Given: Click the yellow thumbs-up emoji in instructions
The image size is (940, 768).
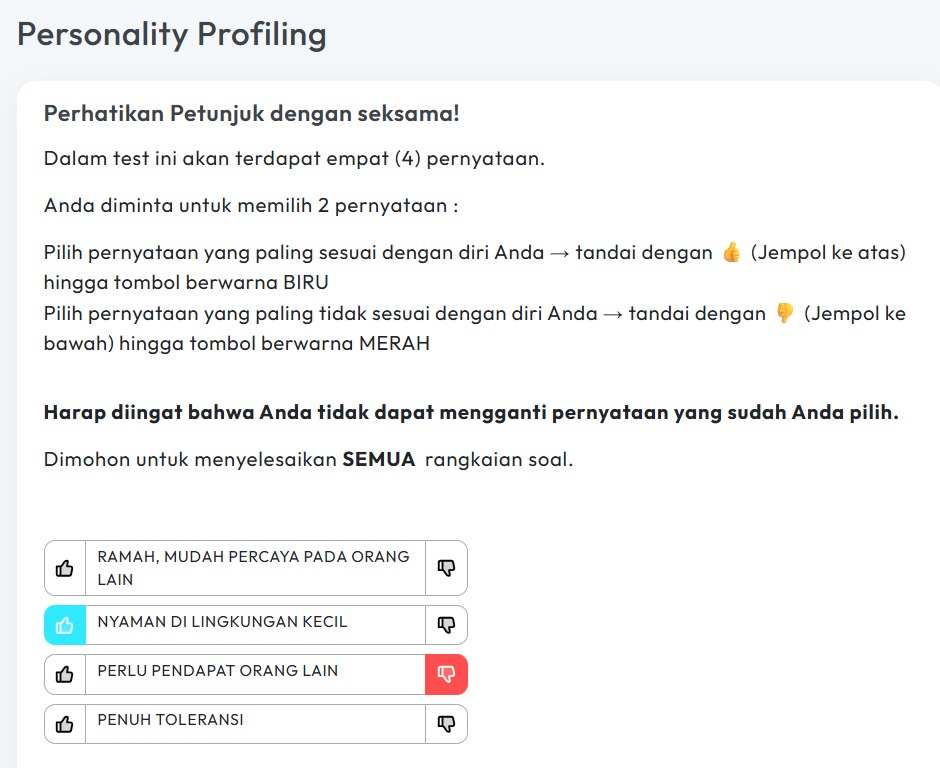Looking at the screenshot, I should [731, 252].
